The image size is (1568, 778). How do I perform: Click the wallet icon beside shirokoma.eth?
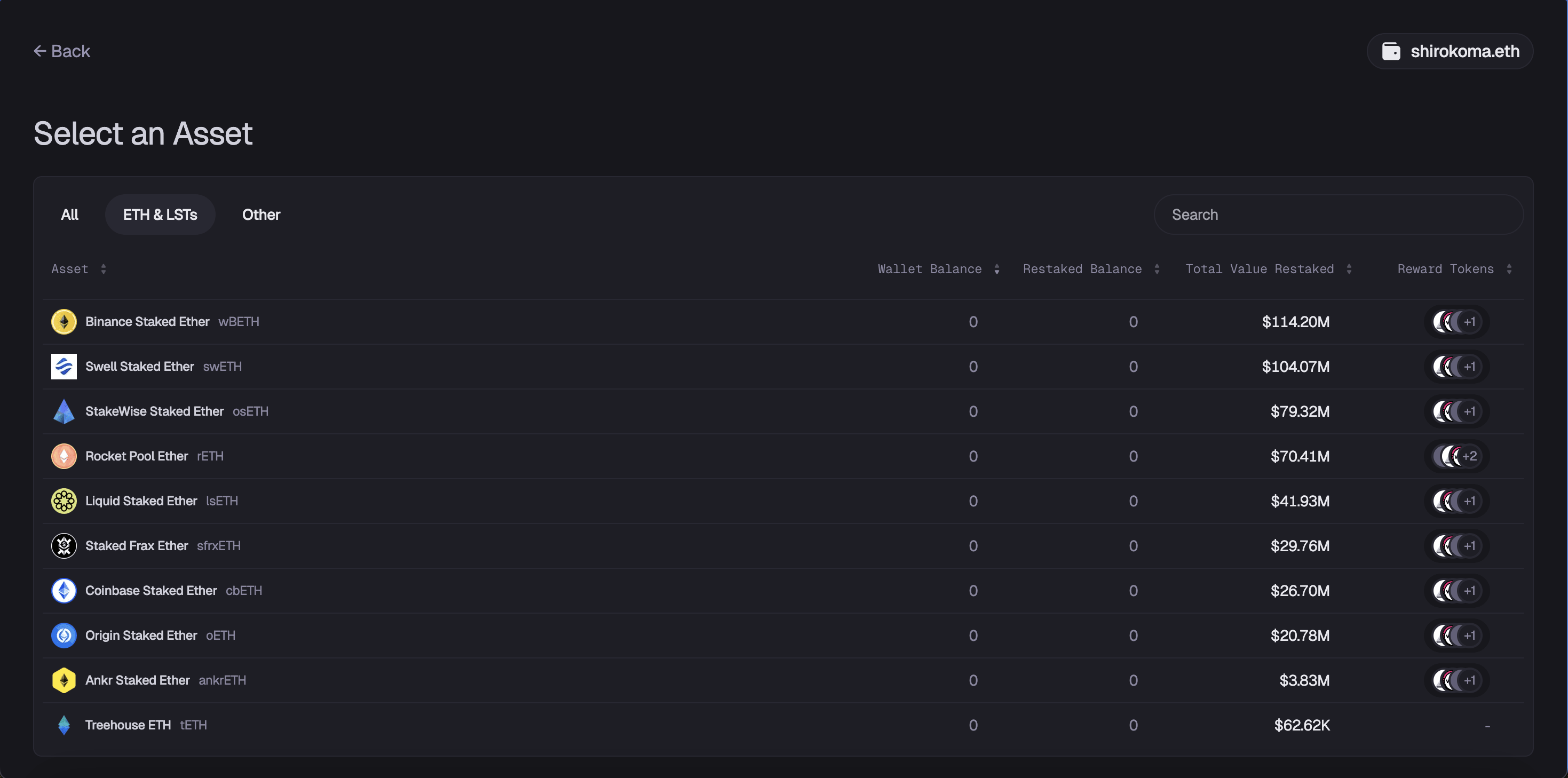click(1391, 51)
